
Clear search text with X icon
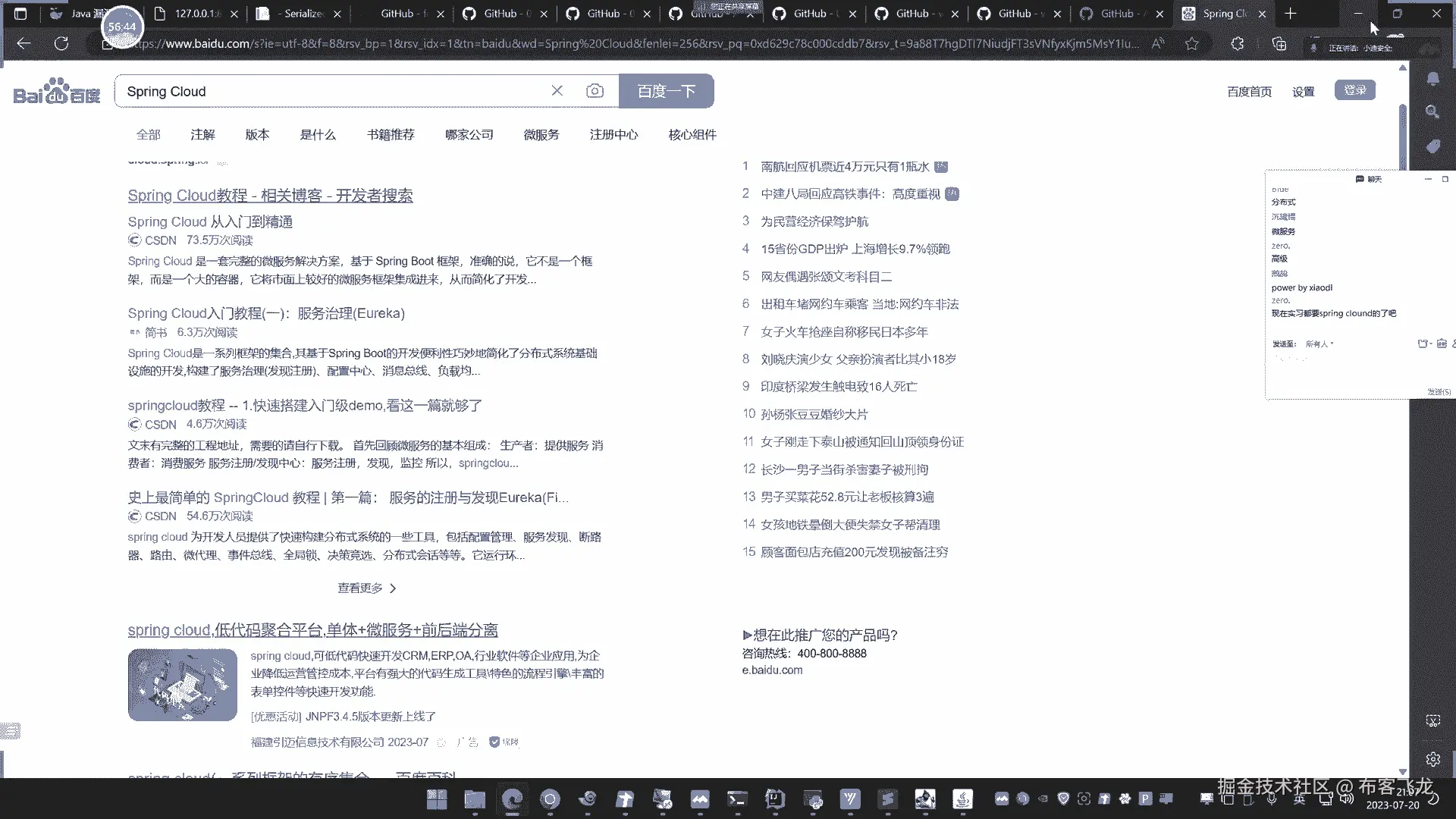pyautogui.click(x=557, y=91)
